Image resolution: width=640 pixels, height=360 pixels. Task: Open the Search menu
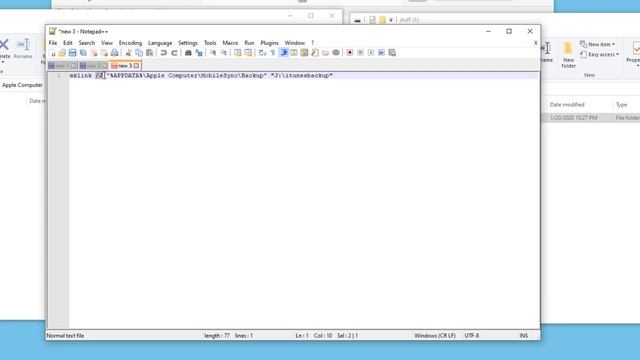[x=87, y=43]
